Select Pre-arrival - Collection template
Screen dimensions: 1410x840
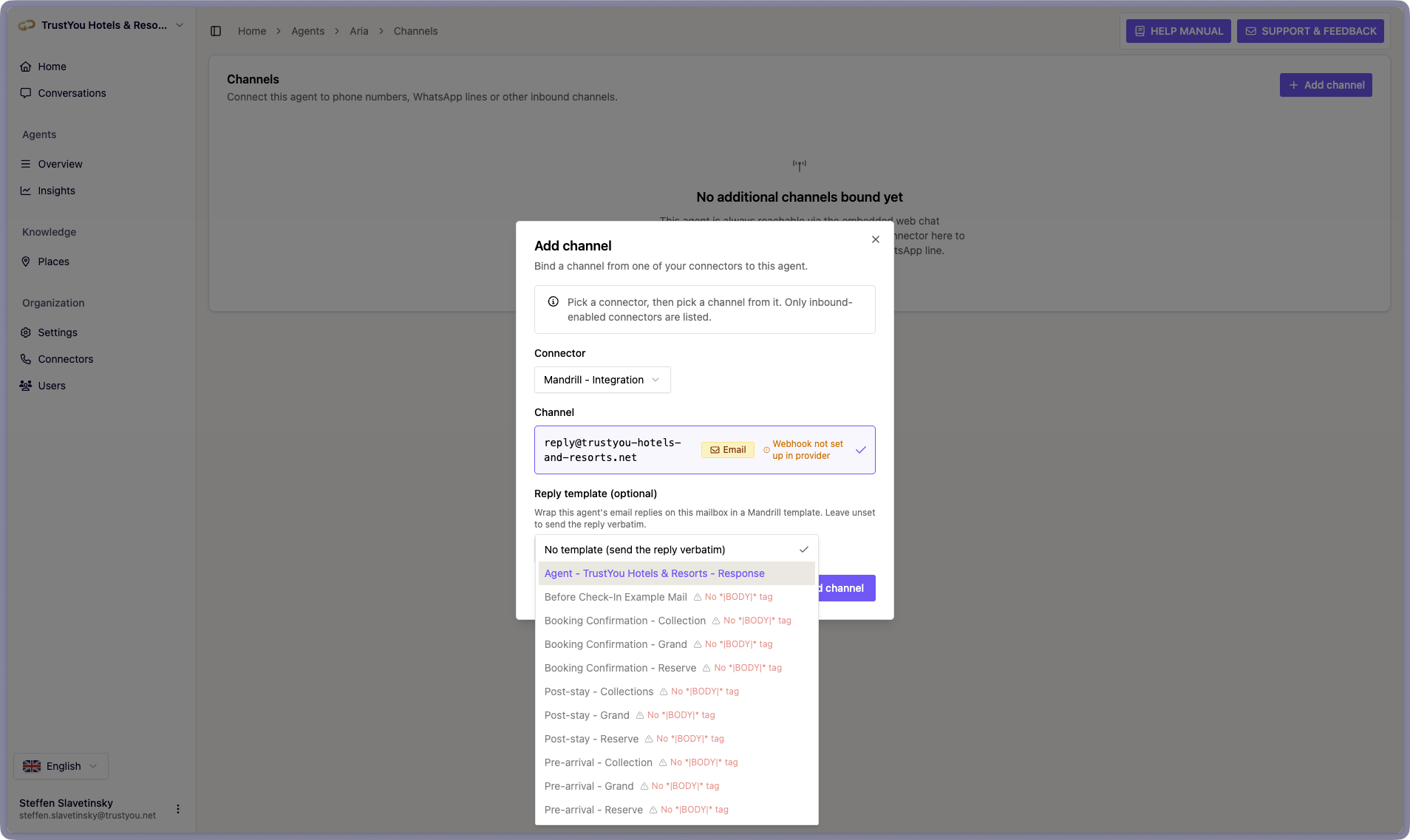(676, 762)
